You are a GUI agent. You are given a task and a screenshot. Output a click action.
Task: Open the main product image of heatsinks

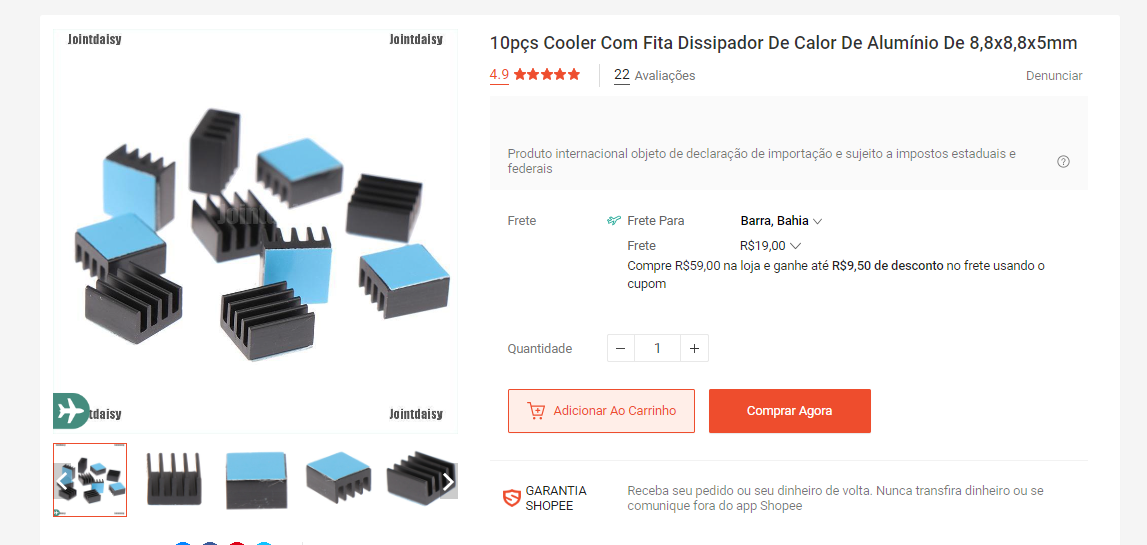[x=255, y=231]
